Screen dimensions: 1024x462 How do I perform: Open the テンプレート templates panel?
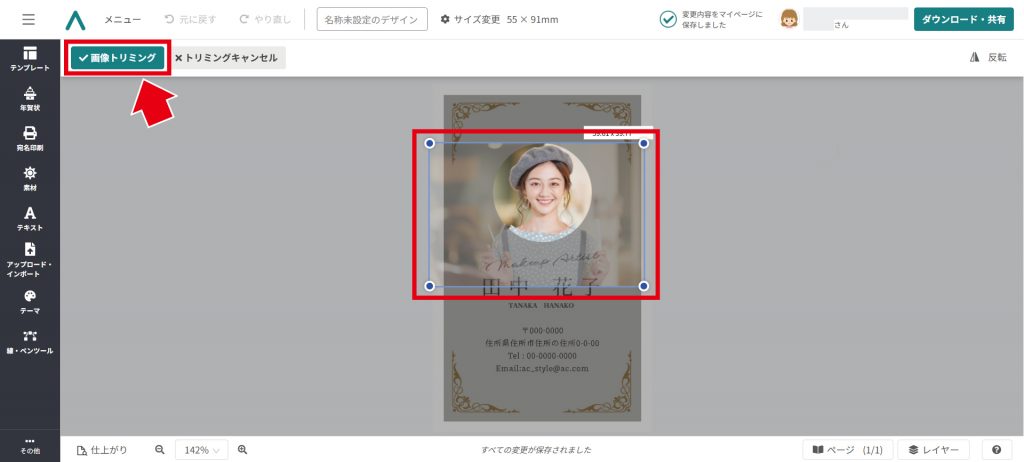click(x=30, y=58)
